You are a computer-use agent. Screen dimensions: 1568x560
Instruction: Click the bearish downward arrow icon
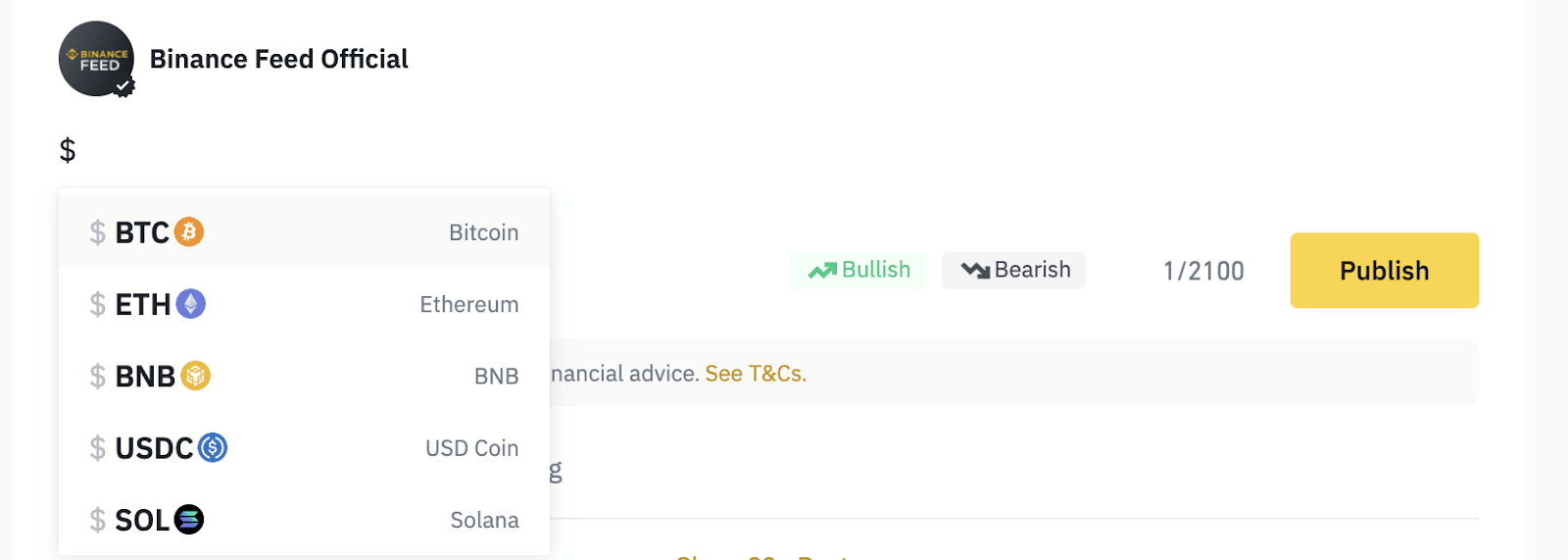click(x=975, y=270)
